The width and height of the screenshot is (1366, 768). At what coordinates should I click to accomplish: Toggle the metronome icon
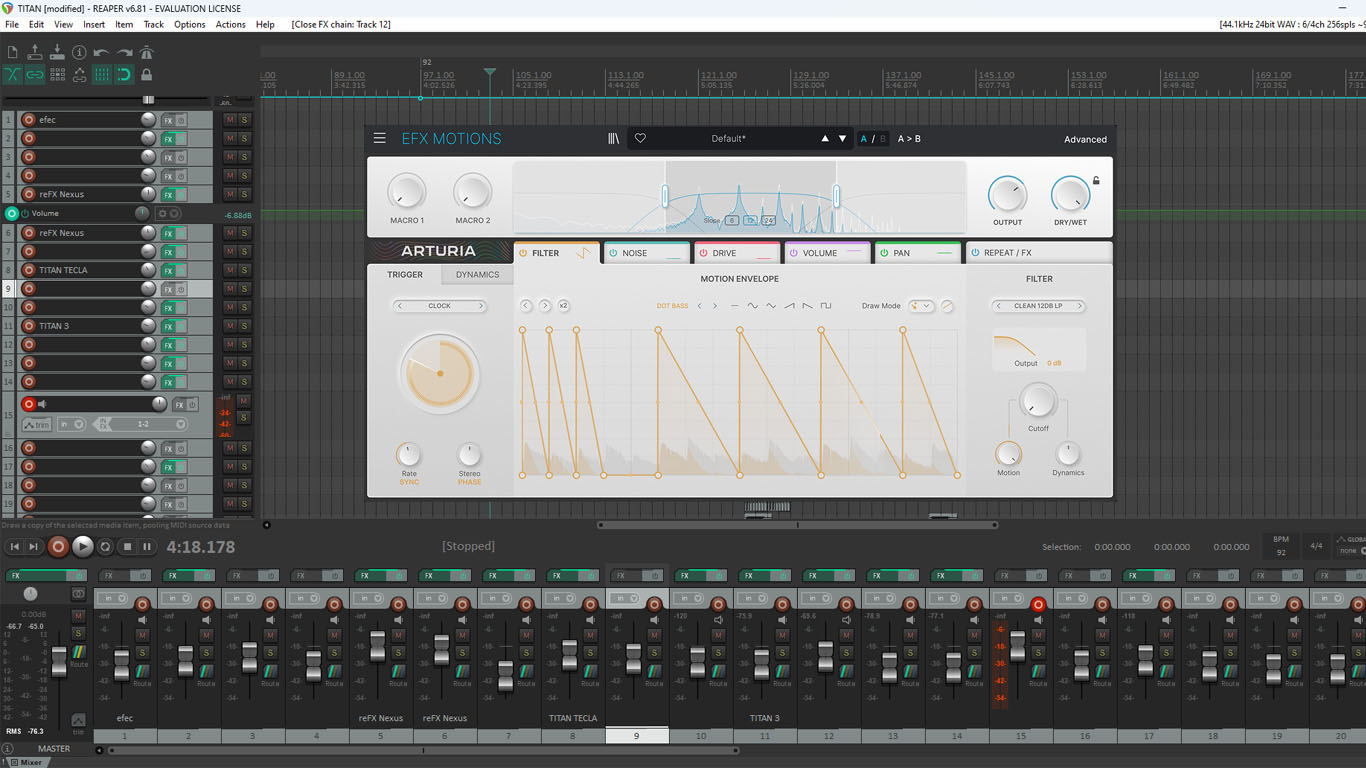pos(146,52)
